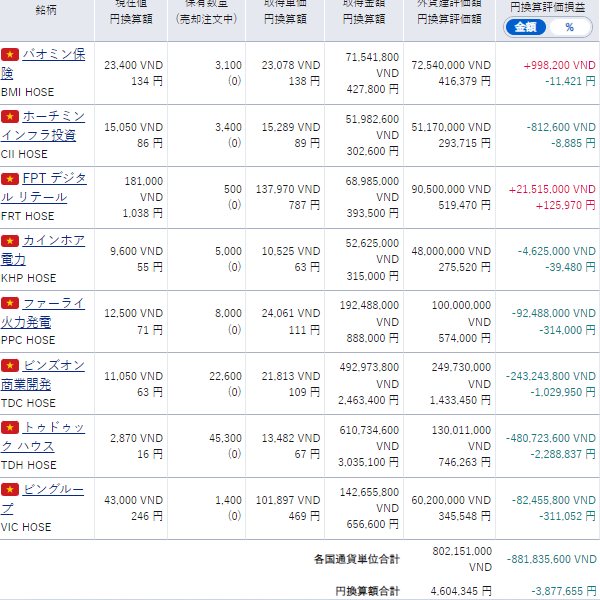Click the flag icon next to ファーライ火力発電
The image size is (600, 600).
pyautogui.click(x=10, y=303)
